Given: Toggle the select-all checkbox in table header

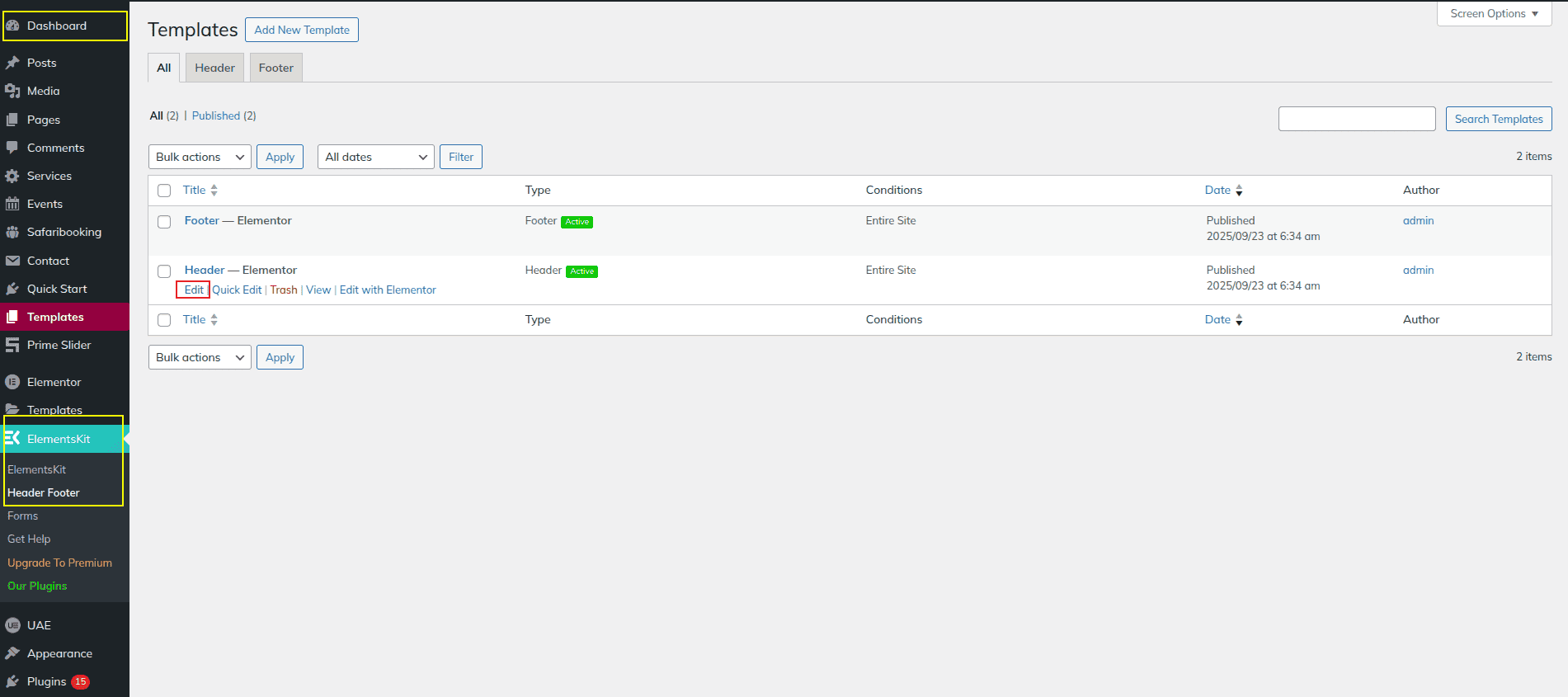Looking at the screenshot, I should click(x=164, y=191).
